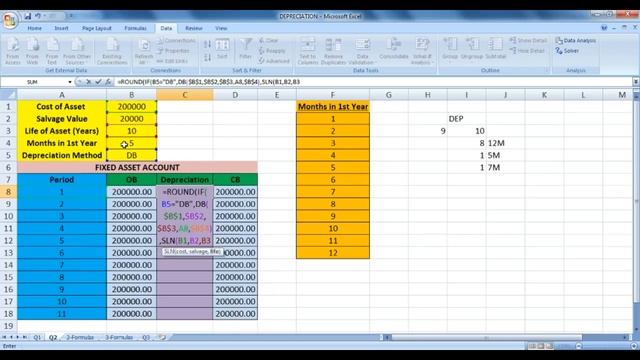Expand the formula bar
Viewport: 640px width, 360px height.
[636, 82]
